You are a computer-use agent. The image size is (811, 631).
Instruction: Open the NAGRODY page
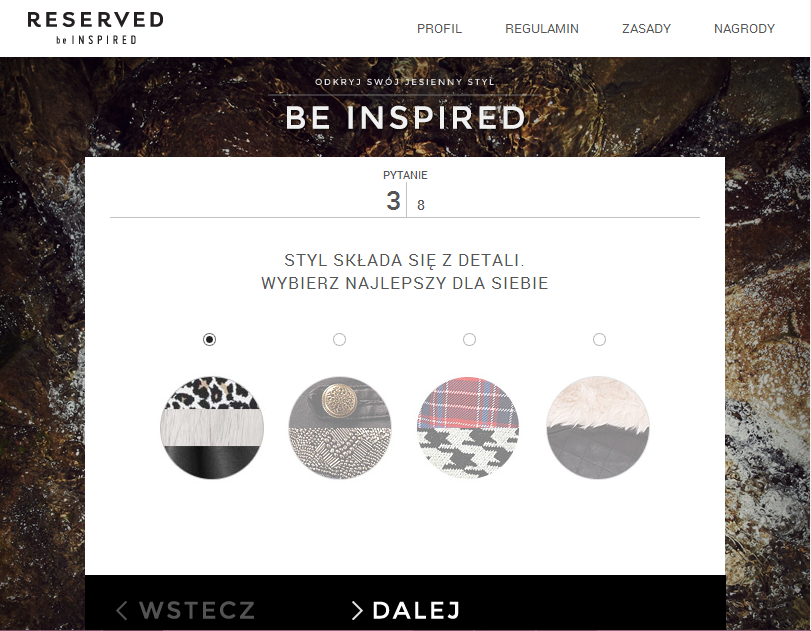(x=744, y=28)
